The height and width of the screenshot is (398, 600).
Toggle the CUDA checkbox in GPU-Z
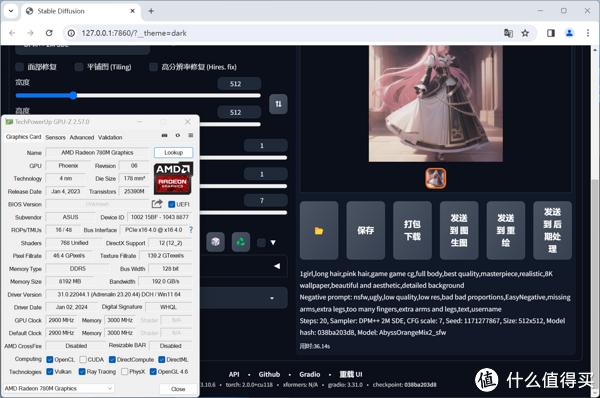point(83,359)
